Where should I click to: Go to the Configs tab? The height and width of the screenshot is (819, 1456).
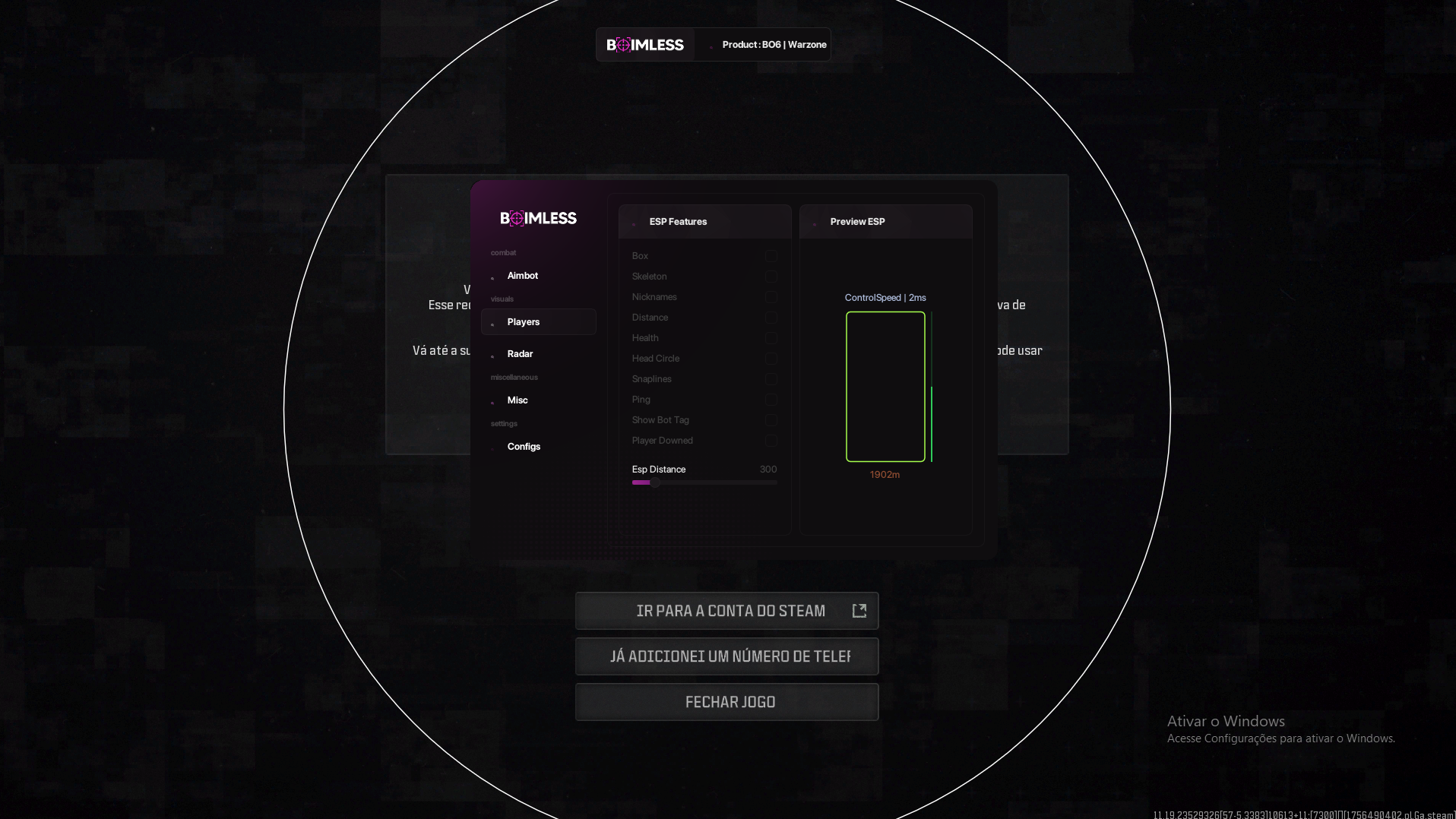(x=538, y=447)
